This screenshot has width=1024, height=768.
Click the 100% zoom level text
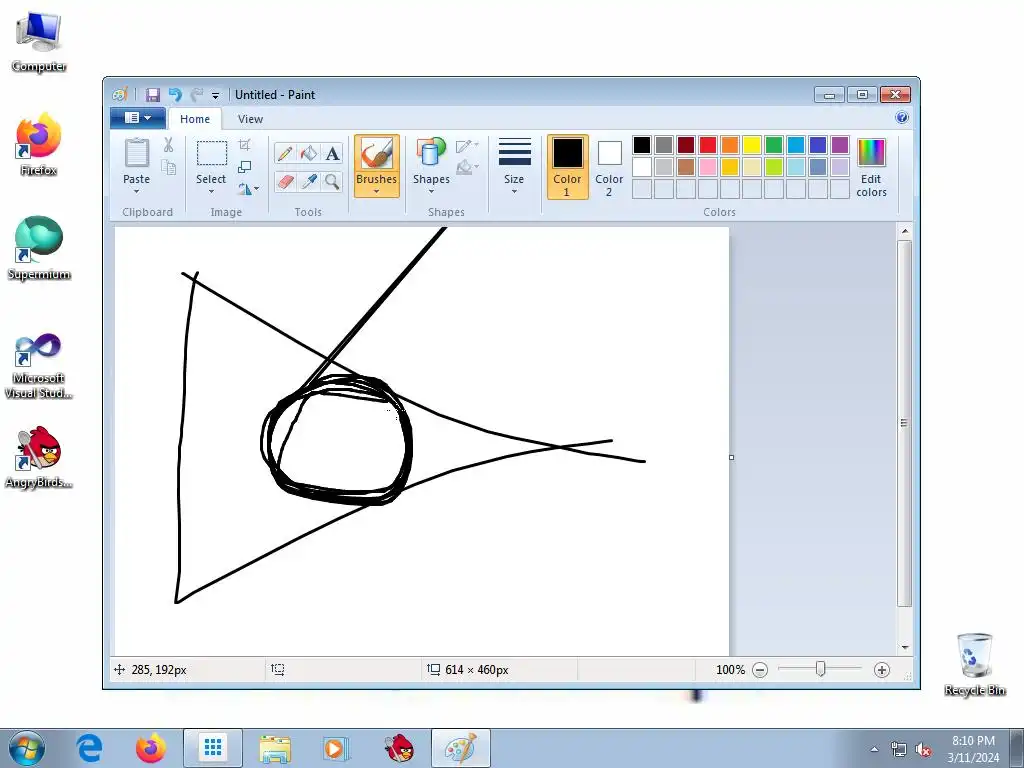coord(730,670)
